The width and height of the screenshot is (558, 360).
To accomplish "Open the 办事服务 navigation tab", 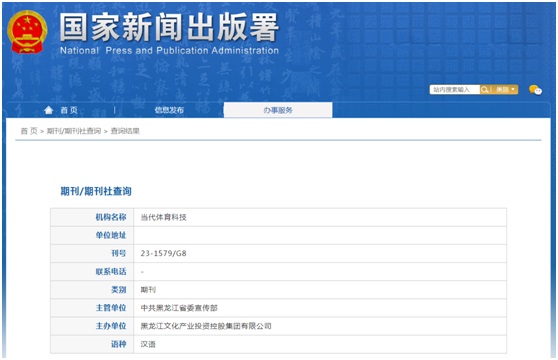I will (278, 110).
